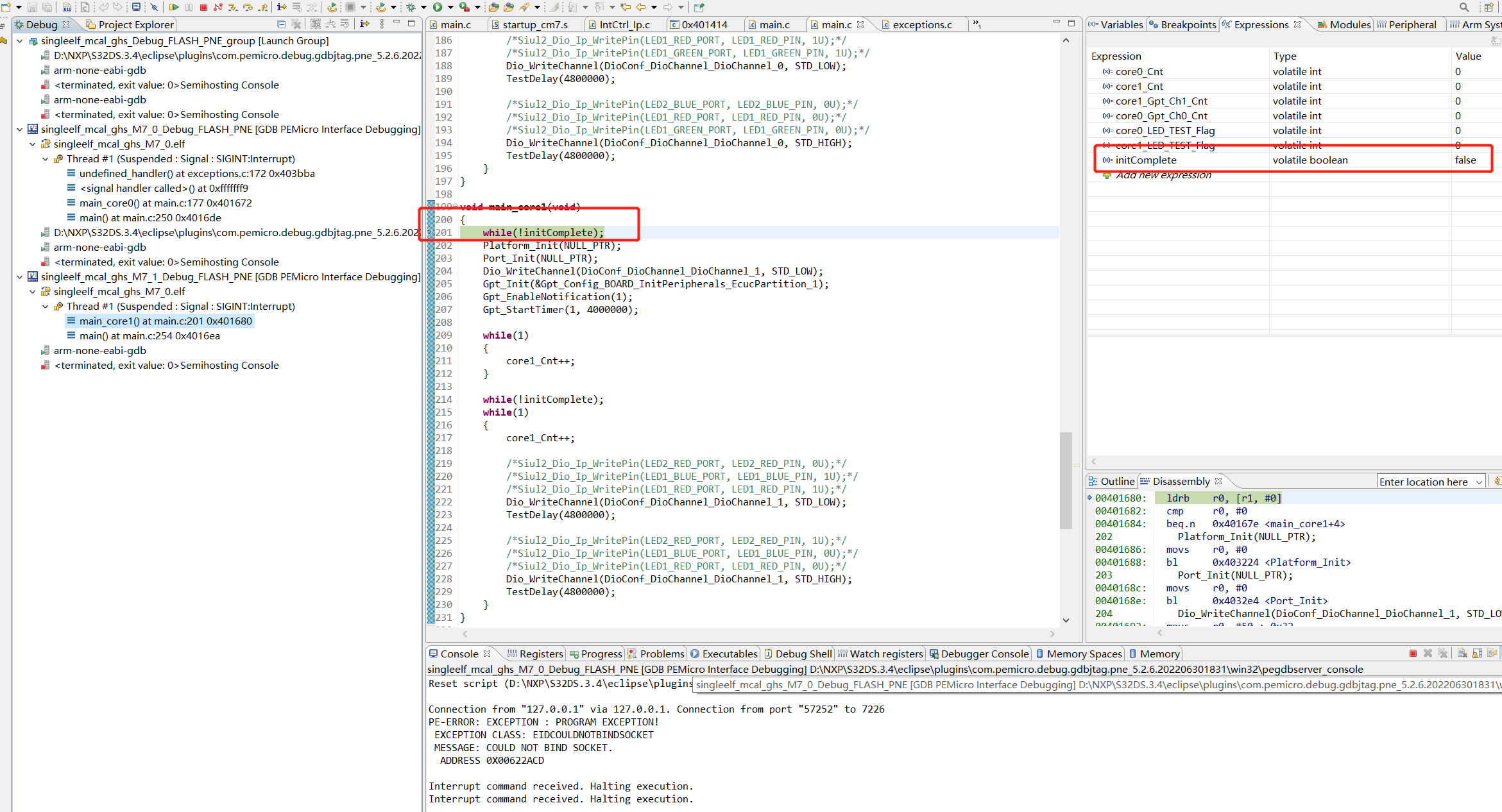The height and width of the screenshot is (812, 1502).
Task: Click the editor vertical scrollbar thumb
Action: pyautogui.click(x=1066, y=481)
